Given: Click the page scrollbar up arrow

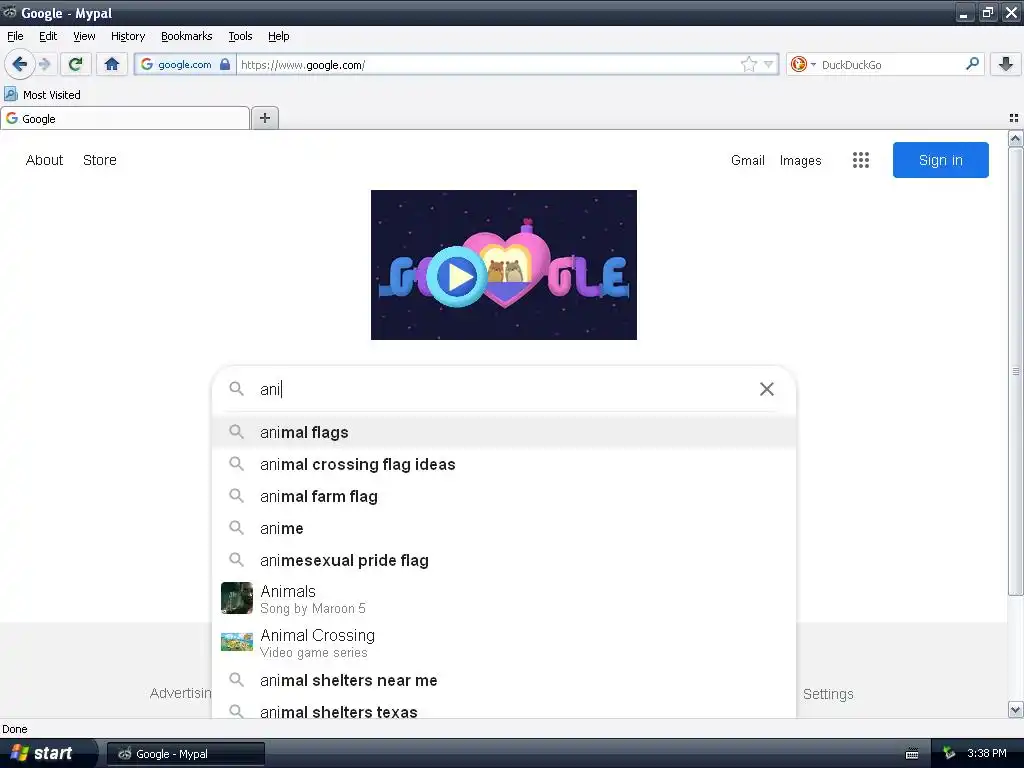Looking at the screenshot, I should pyautogui.click(x=1015, y=138).
